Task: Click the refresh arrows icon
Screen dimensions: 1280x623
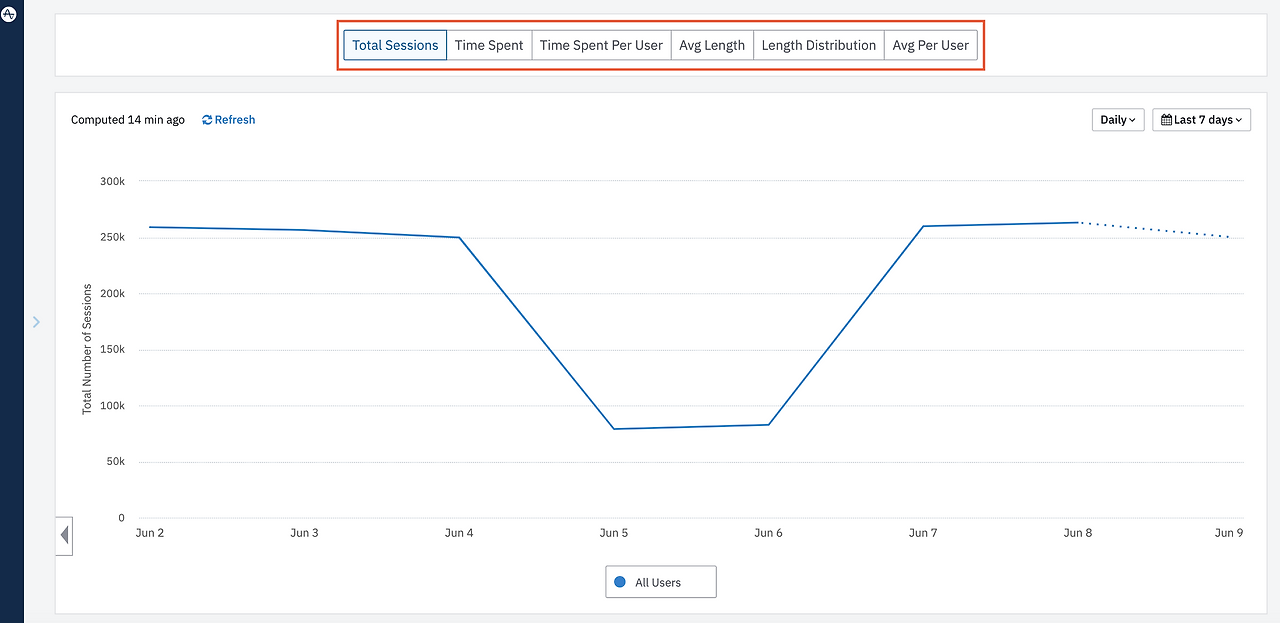Action: [207, 120]
